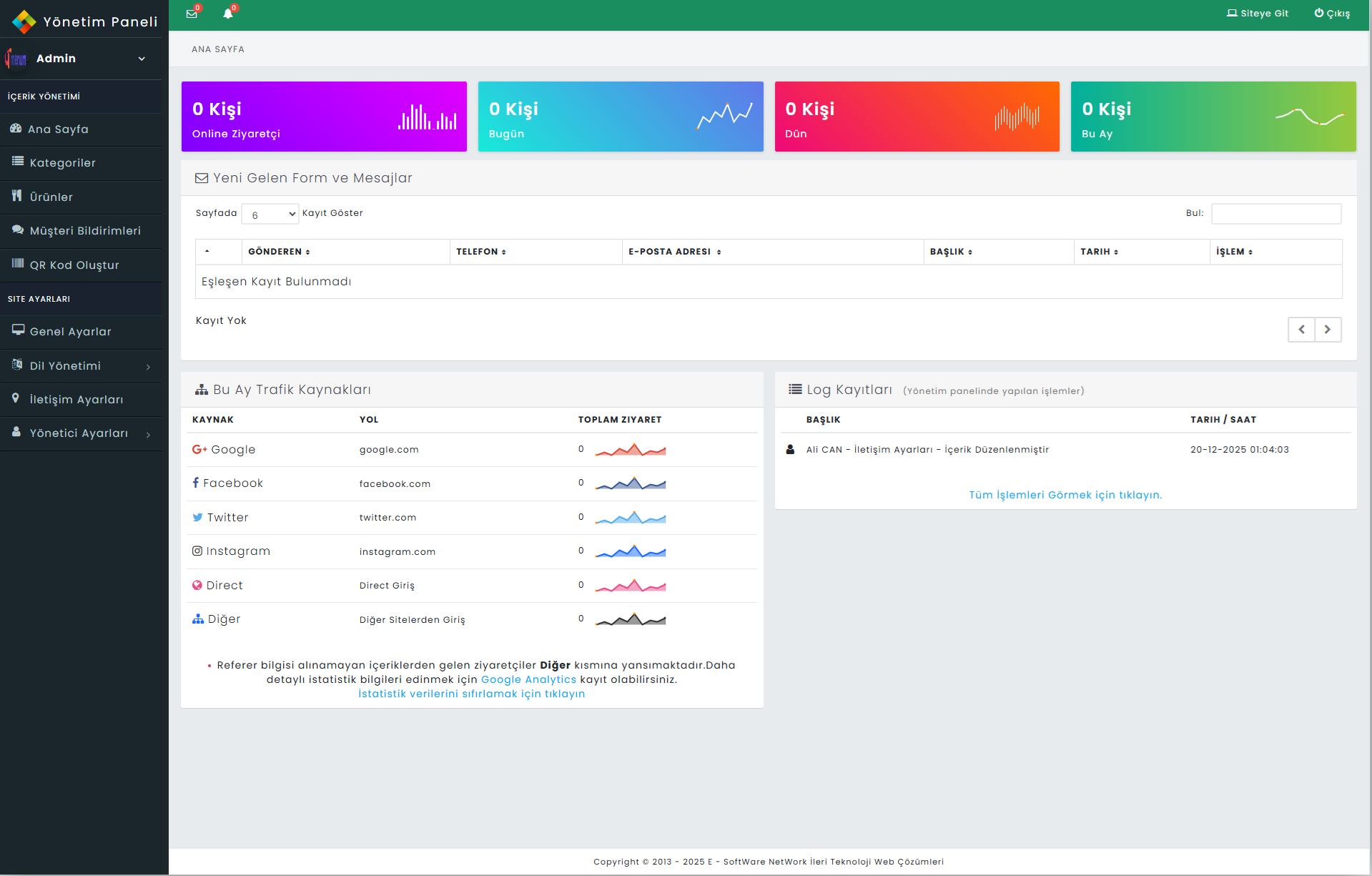Click the user icon in the log entry
The width and height of the screenshot is (1372, 876).
coord(790,449)
